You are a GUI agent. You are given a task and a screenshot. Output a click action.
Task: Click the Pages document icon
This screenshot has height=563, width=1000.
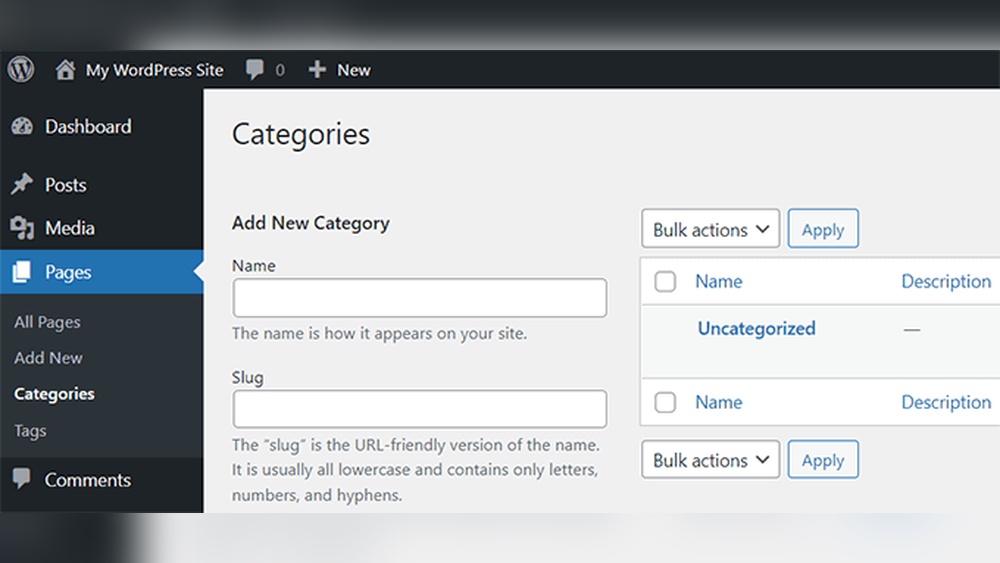[22, 272]
